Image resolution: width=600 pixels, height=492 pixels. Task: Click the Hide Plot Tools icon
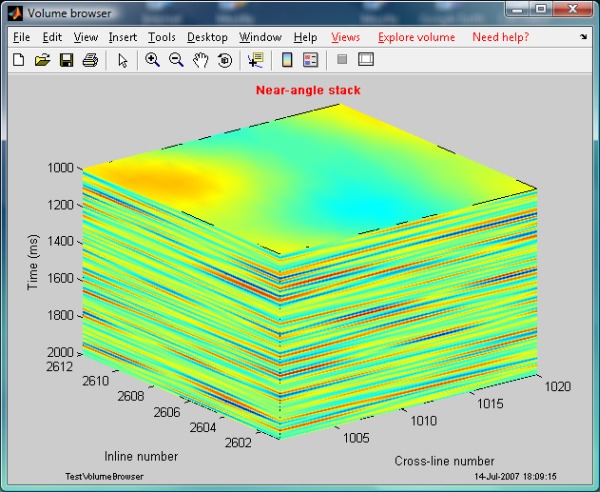(x=341, y=60)
